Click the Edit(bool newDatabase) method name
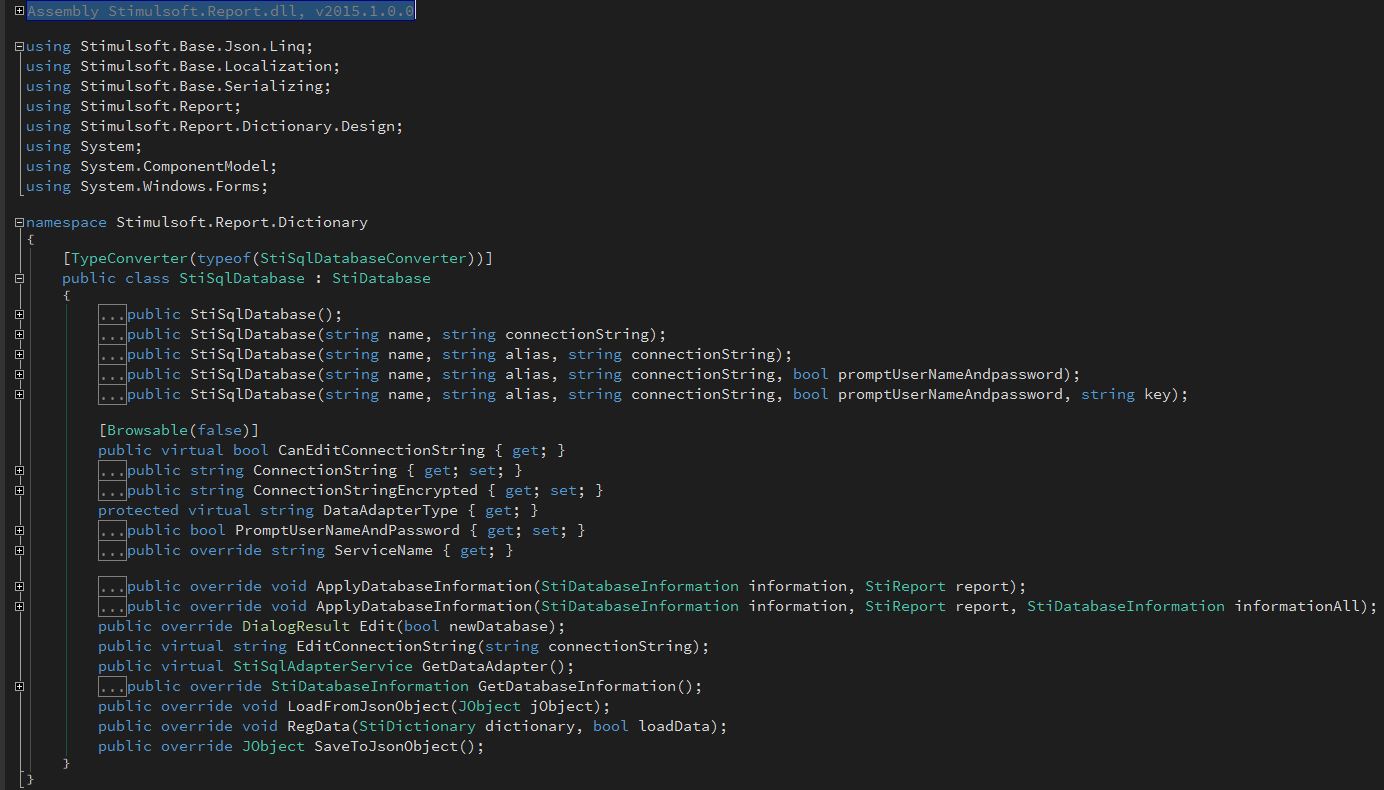The image size is (1384, 790). tap(377, 626)
